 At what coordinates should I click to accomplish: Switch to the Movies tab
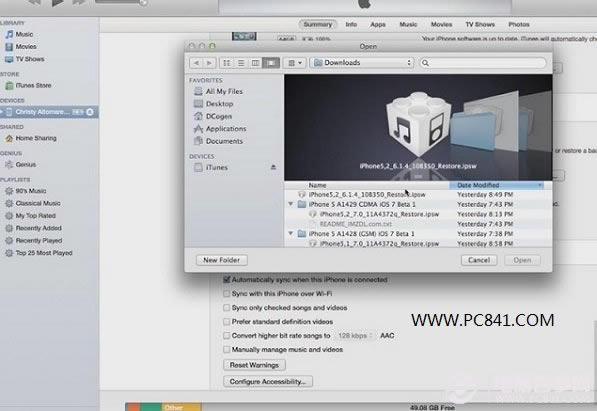[441, 24]
